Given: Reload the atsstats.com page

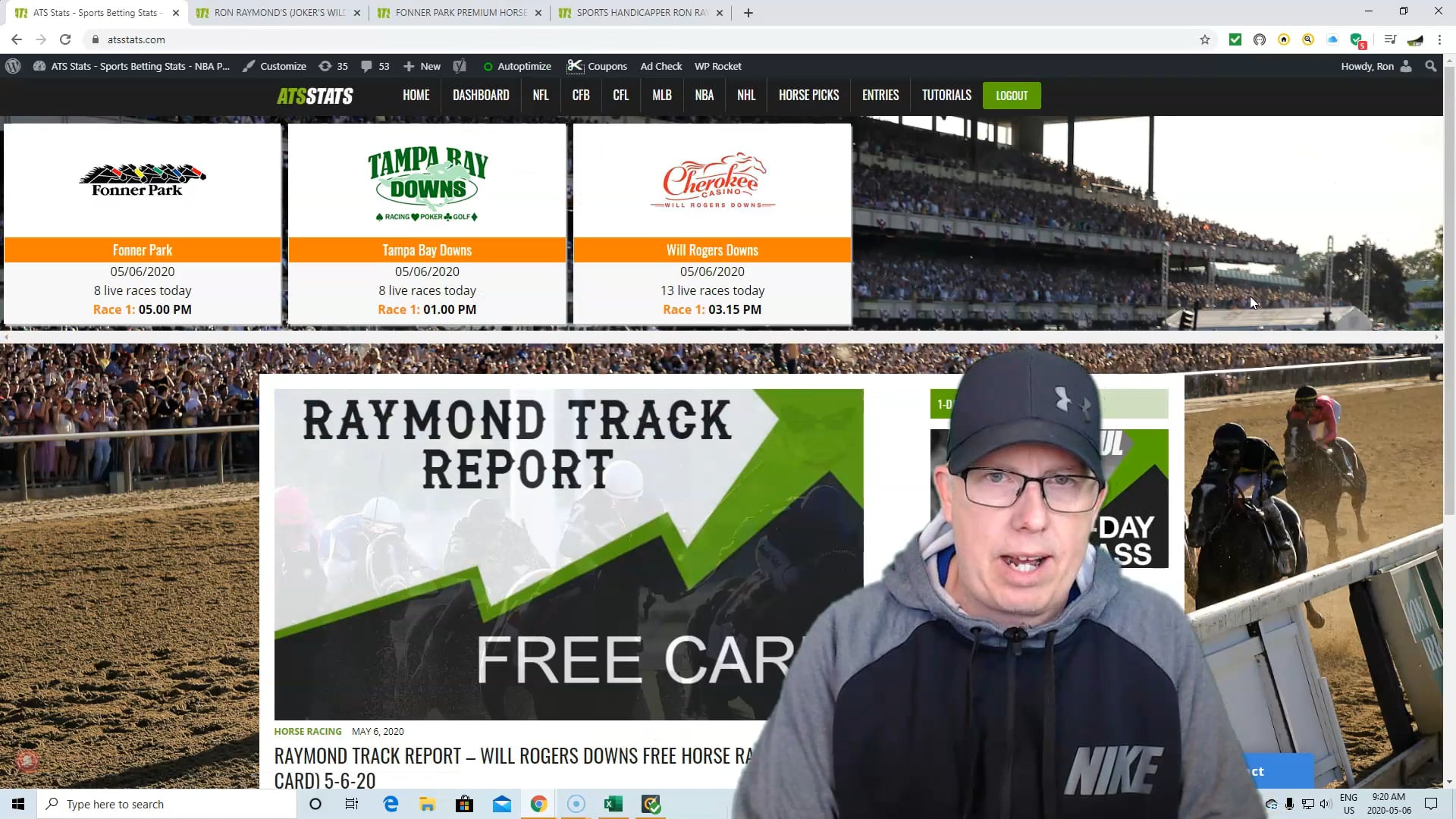Looking at the screenshot, I should pyautogui.click(x=65, y=39).
